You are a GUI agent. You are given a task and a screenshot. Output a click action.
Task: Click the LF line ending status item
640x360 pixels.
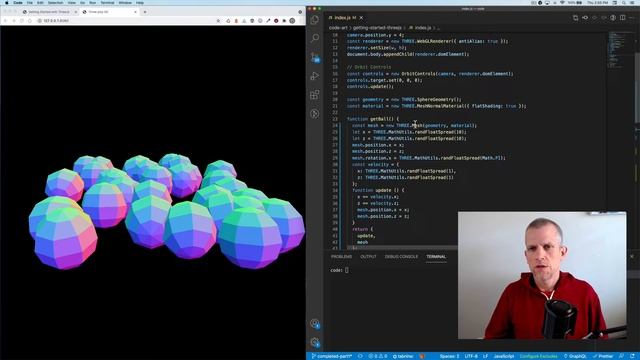(486, 356)
